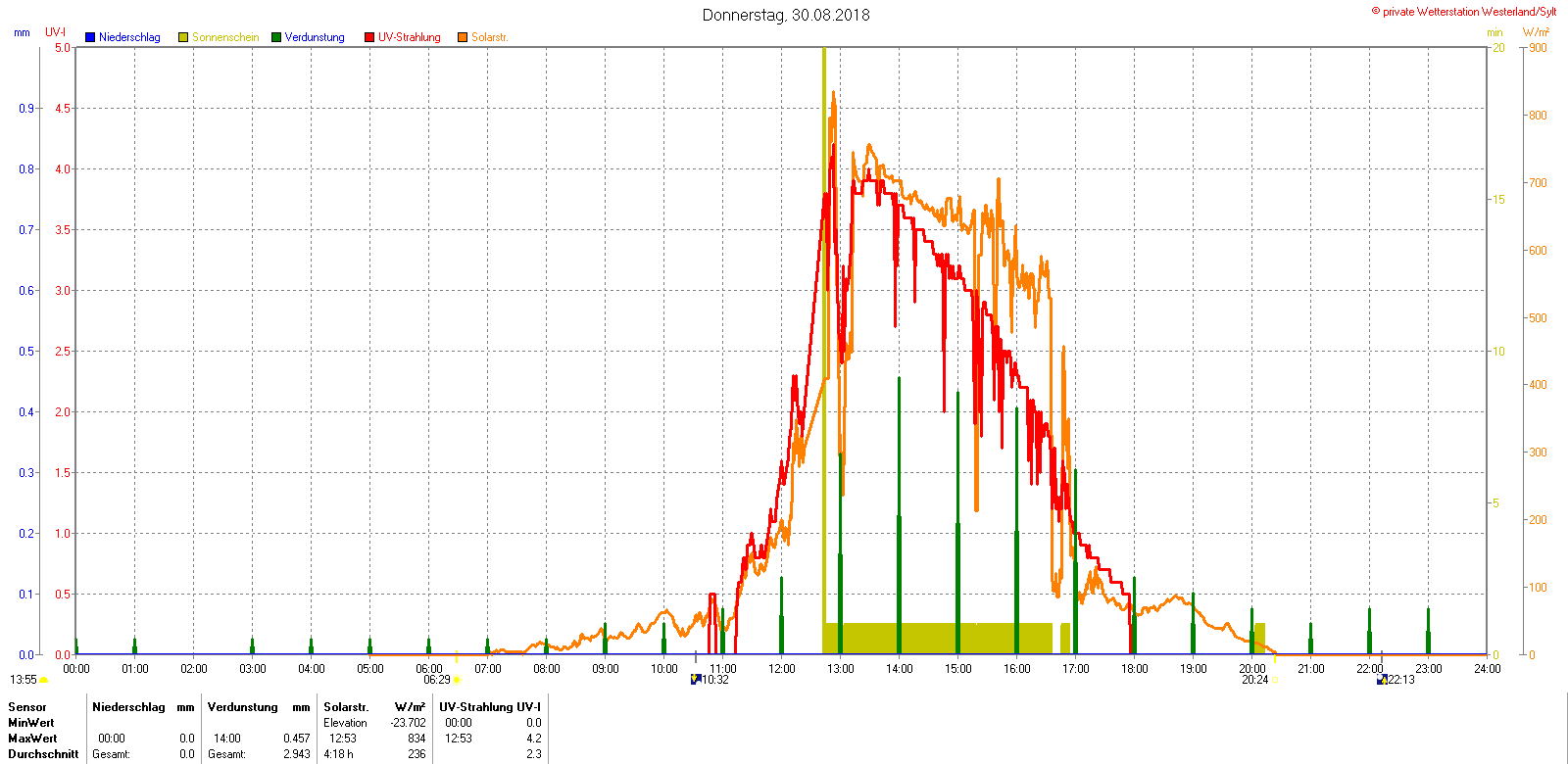Click the Elevation value -23.702
1568x764 pixels.
tap(409, 723)
